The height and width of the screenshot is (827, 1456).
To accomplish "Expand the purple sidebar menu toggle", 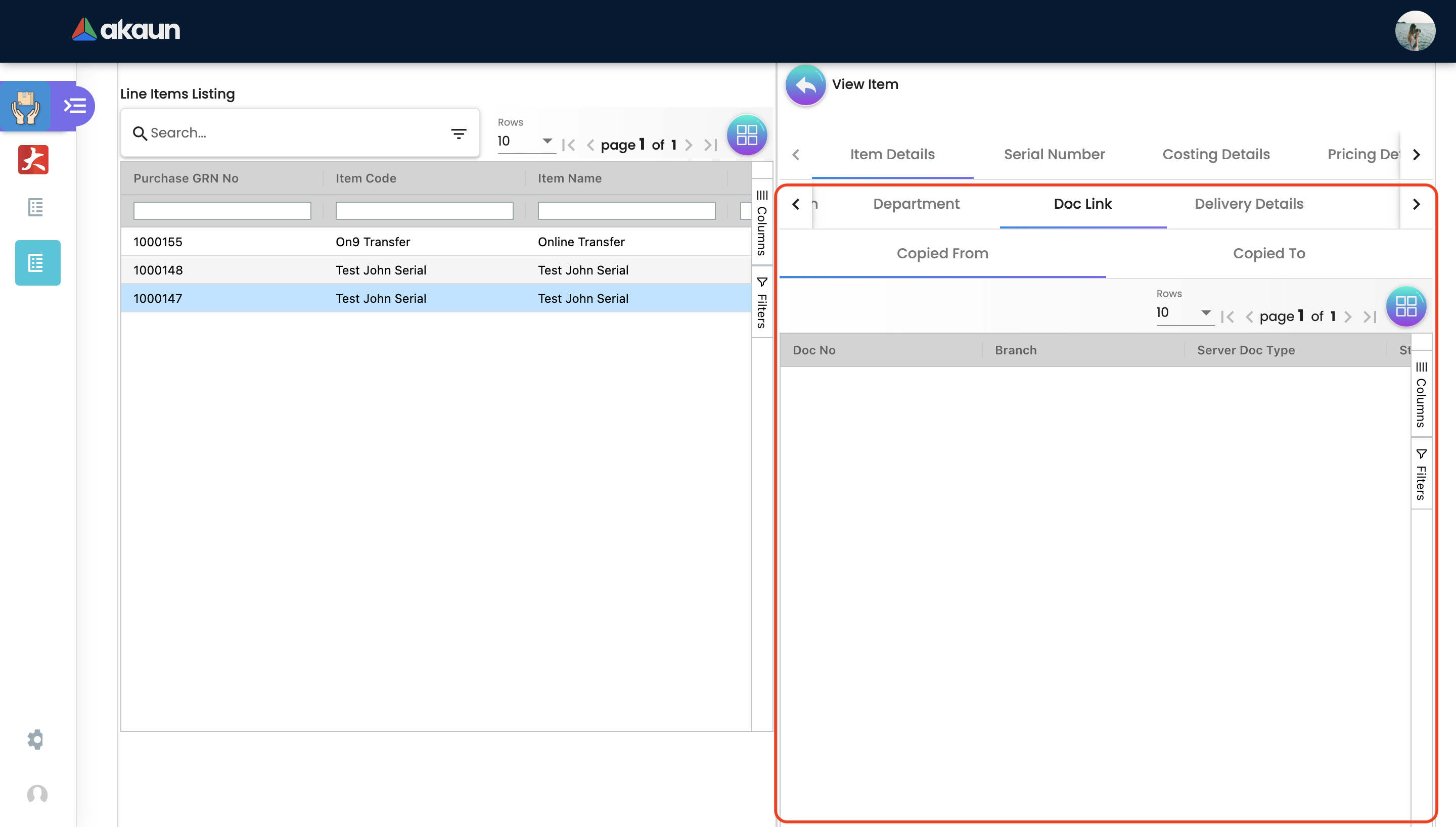I will (x=74, y=106).
